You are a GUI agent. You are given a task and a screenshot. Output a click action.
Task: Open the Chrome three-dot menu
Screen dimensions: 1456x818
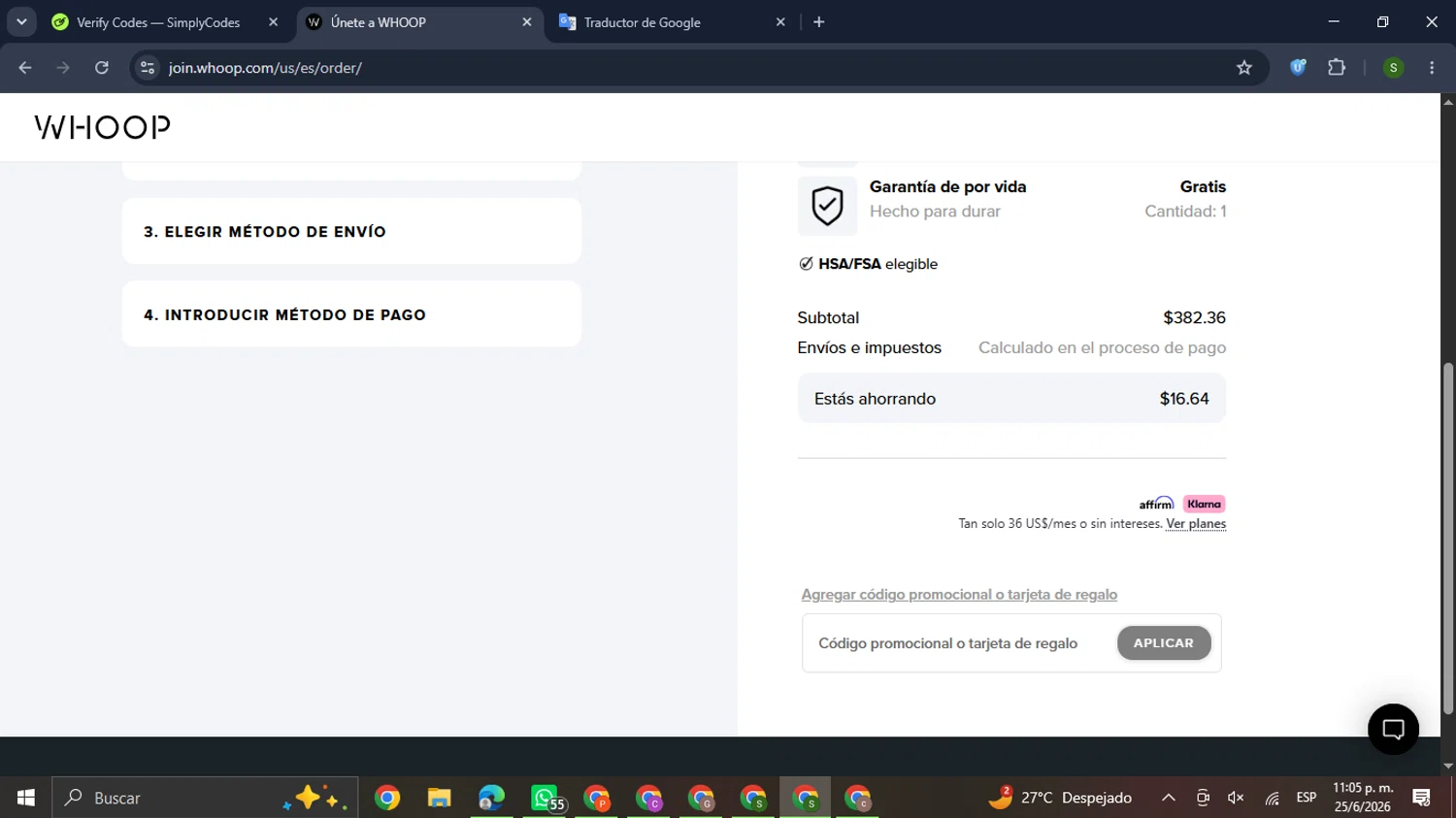(1432, 68)
